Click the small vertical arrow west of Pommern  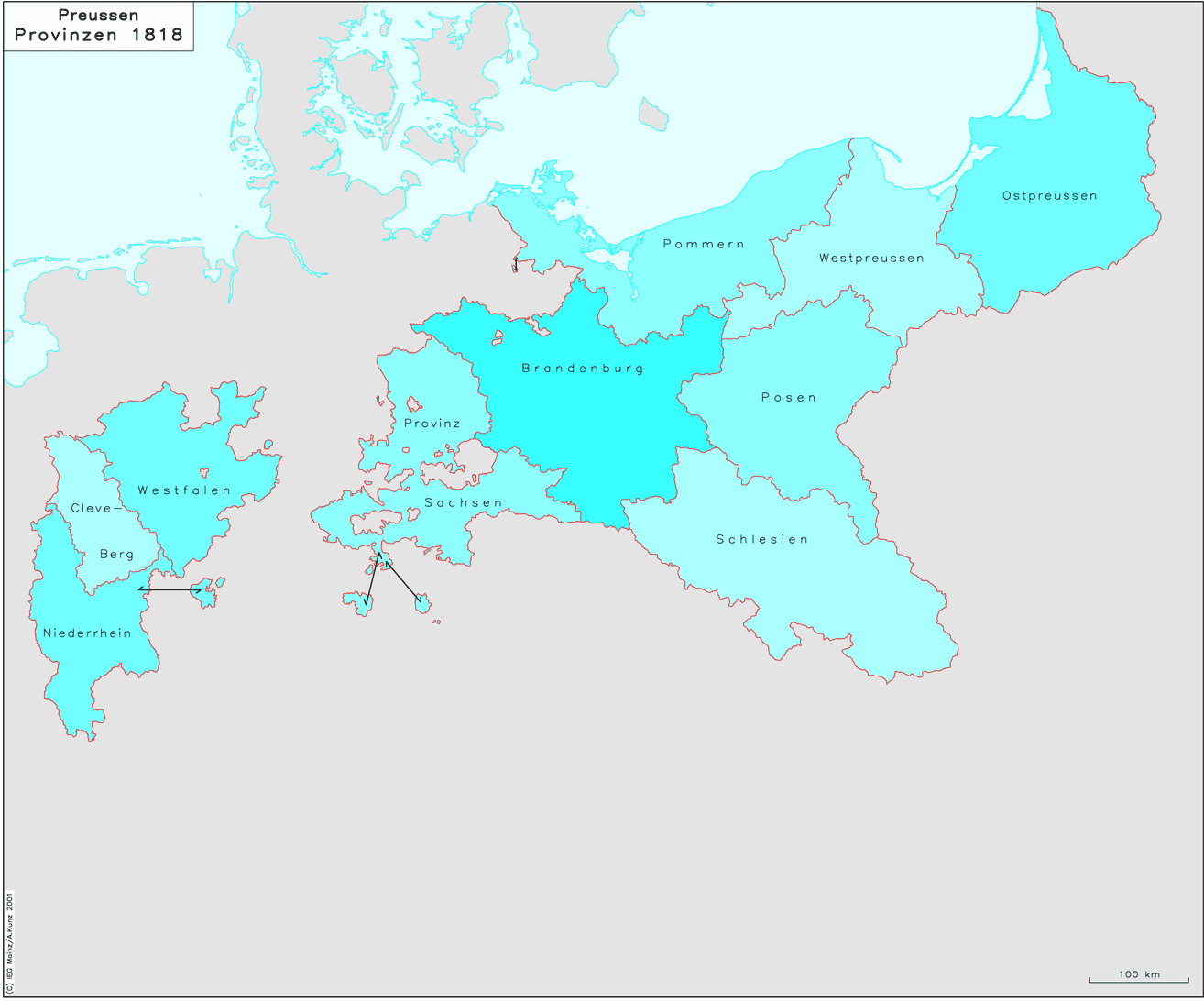pyautogui.click(x=515, y=264)
